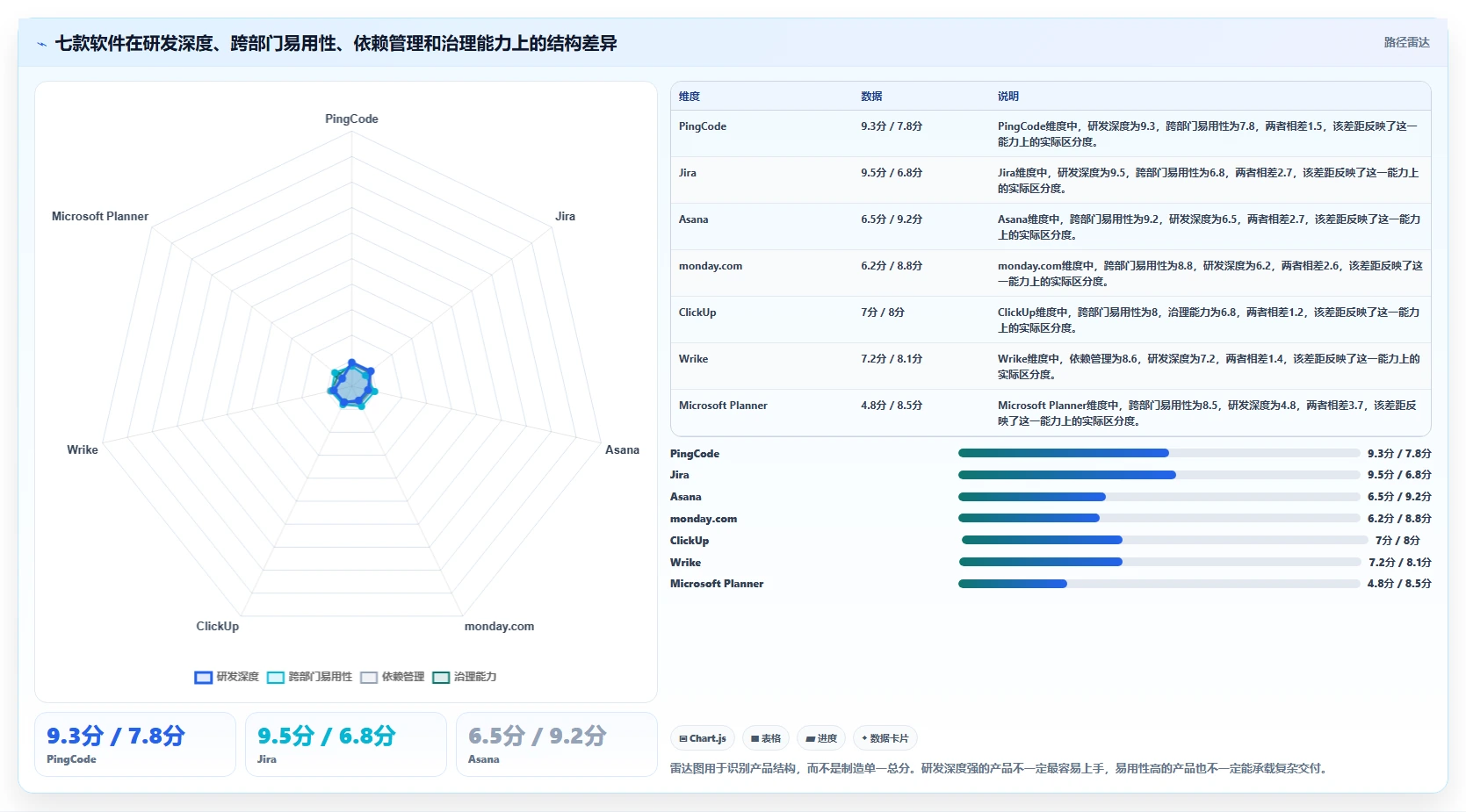Select the monday.com table row name

pos(711,266)
